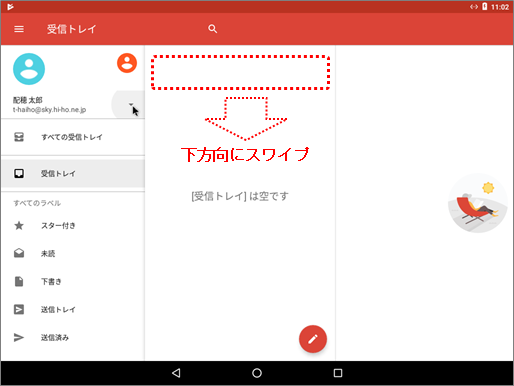514x386 pixels.
Task: Open the 下書き drafts folder
Action: point(73,282)
